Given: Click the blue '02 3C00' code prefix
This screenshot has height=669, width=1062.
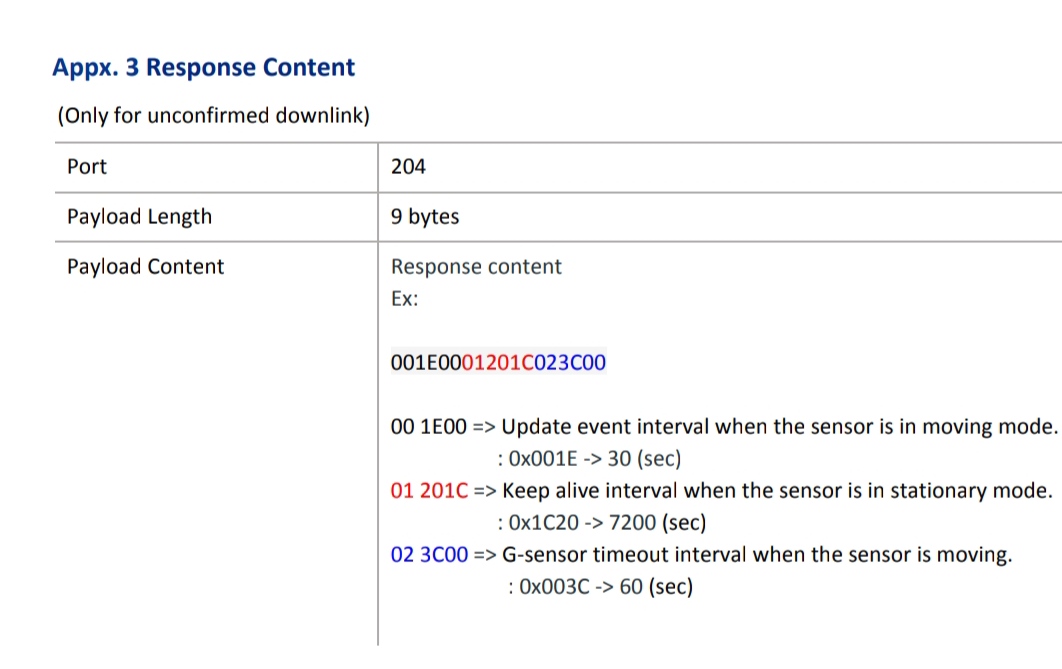Looking at the screenshot, I should 429,555.
